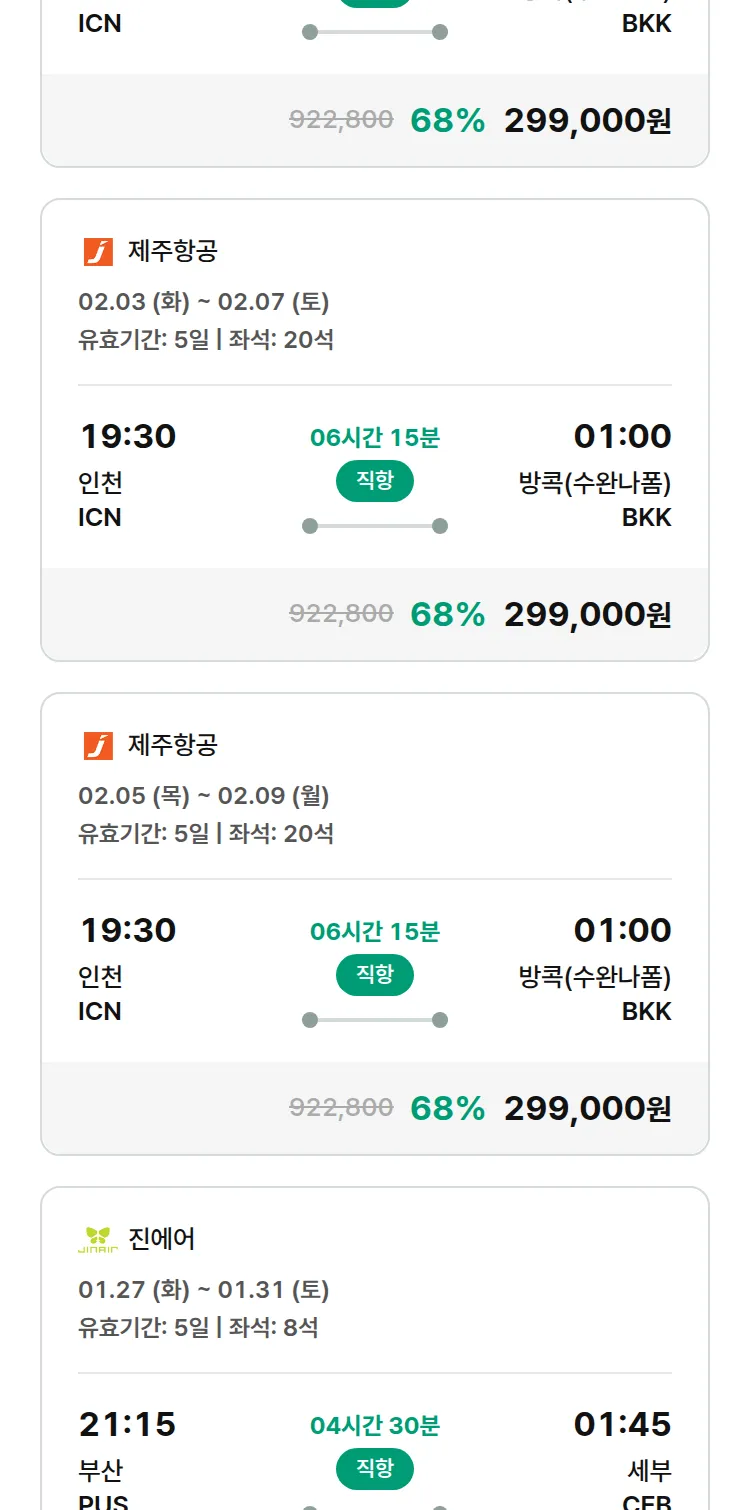The image size is (750, 1510).
Task: Tap the 직항 badge on the Jin Air flight
Action: coord(375,1469)
